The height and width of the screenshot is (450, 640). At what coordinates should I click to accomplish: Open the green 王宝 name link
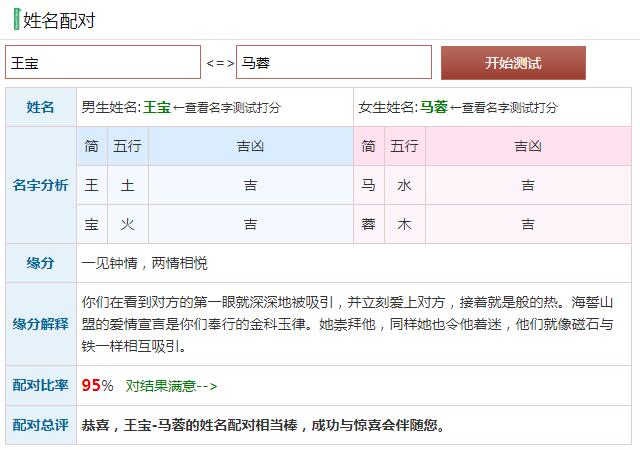157,107
